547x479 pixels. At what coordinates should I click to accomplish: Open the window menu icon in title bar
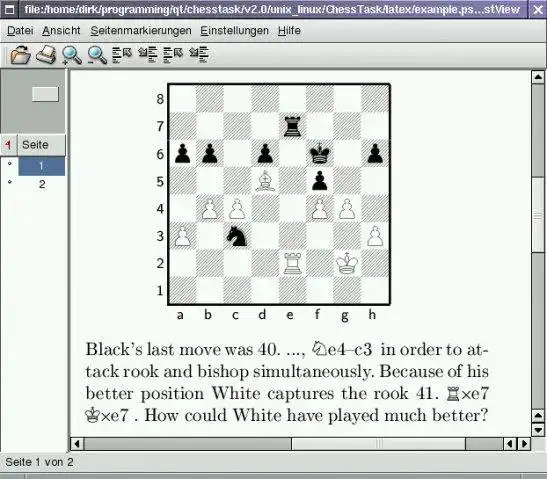(x=9, y=9)
